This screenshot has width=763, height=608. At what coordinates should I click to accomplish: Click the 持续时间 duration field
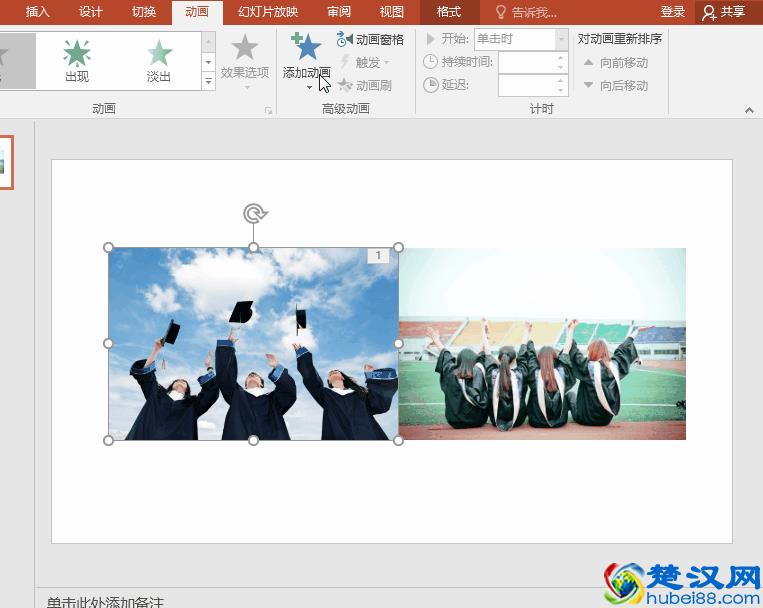pyautogui.click(x=528, y=62)
